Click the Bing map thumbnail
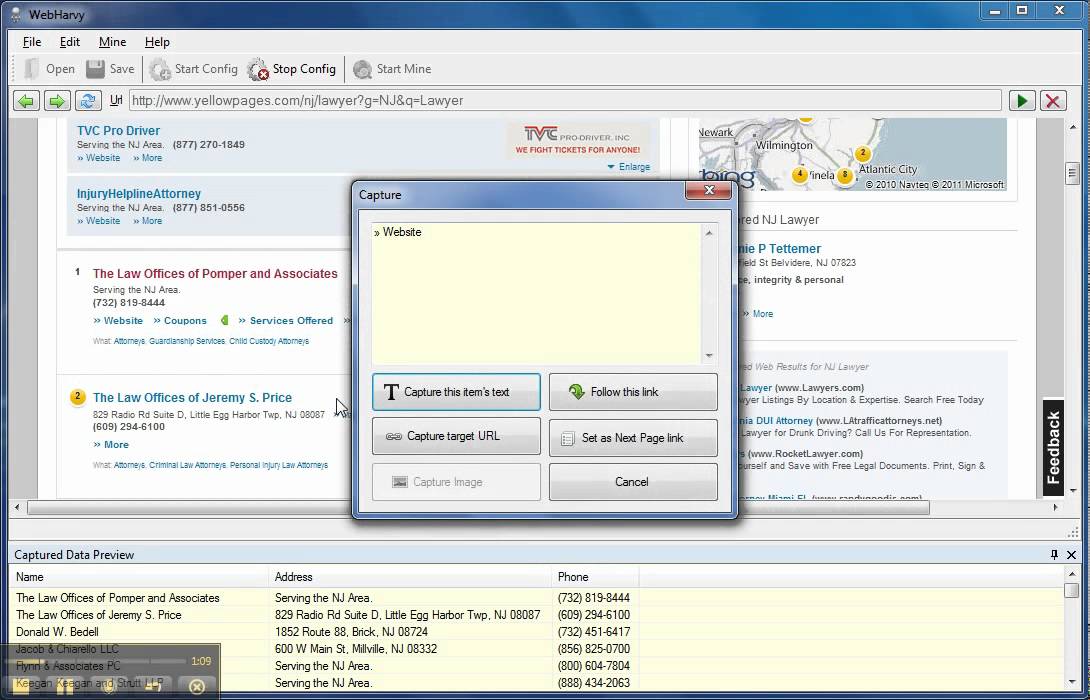Image resolution: width=1090 pixels, height=700 pixels. (x=853, y=154)
